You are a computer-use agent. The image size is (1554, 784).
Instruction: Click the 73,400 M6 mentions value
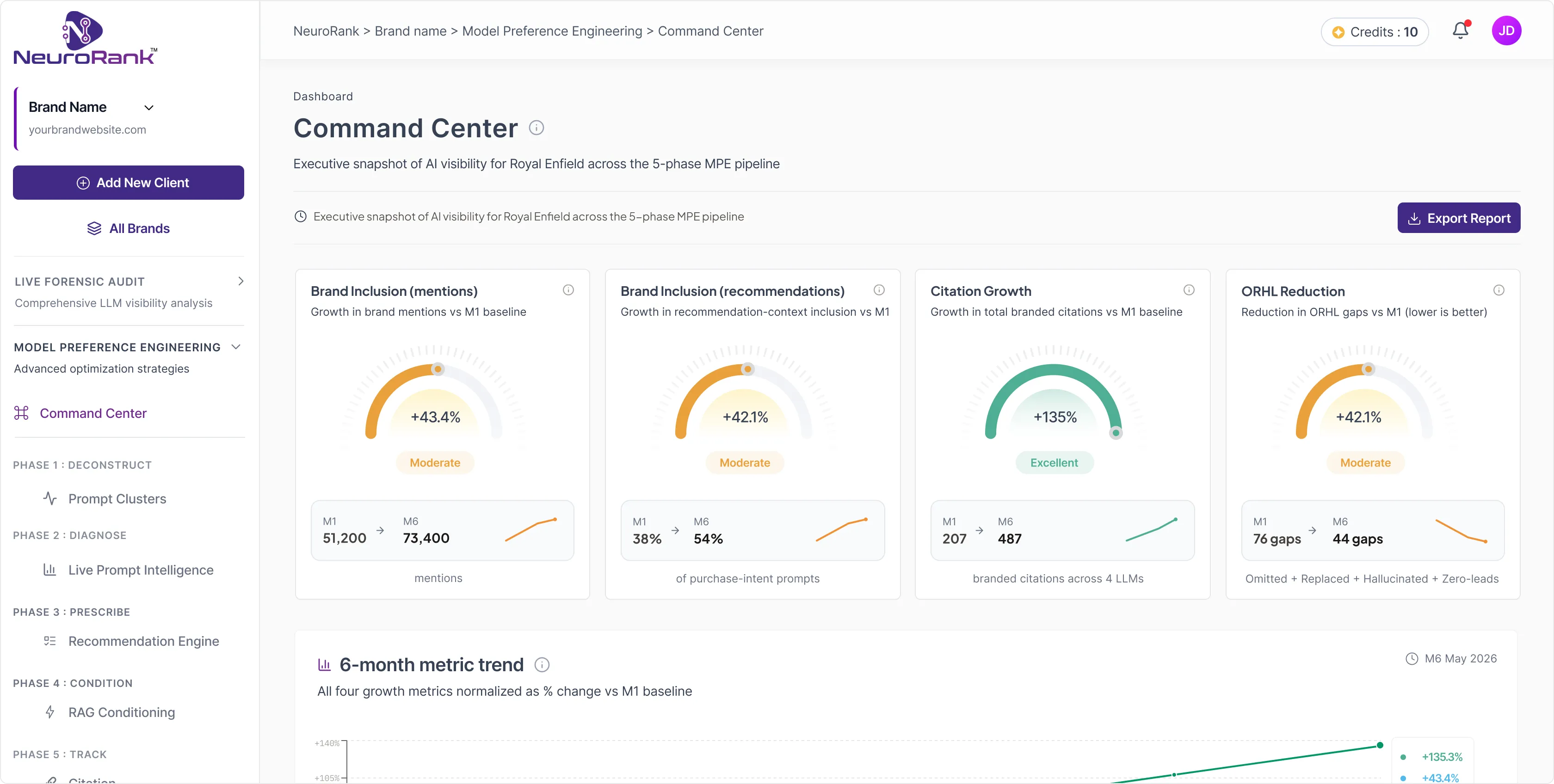tap(426, 538)
